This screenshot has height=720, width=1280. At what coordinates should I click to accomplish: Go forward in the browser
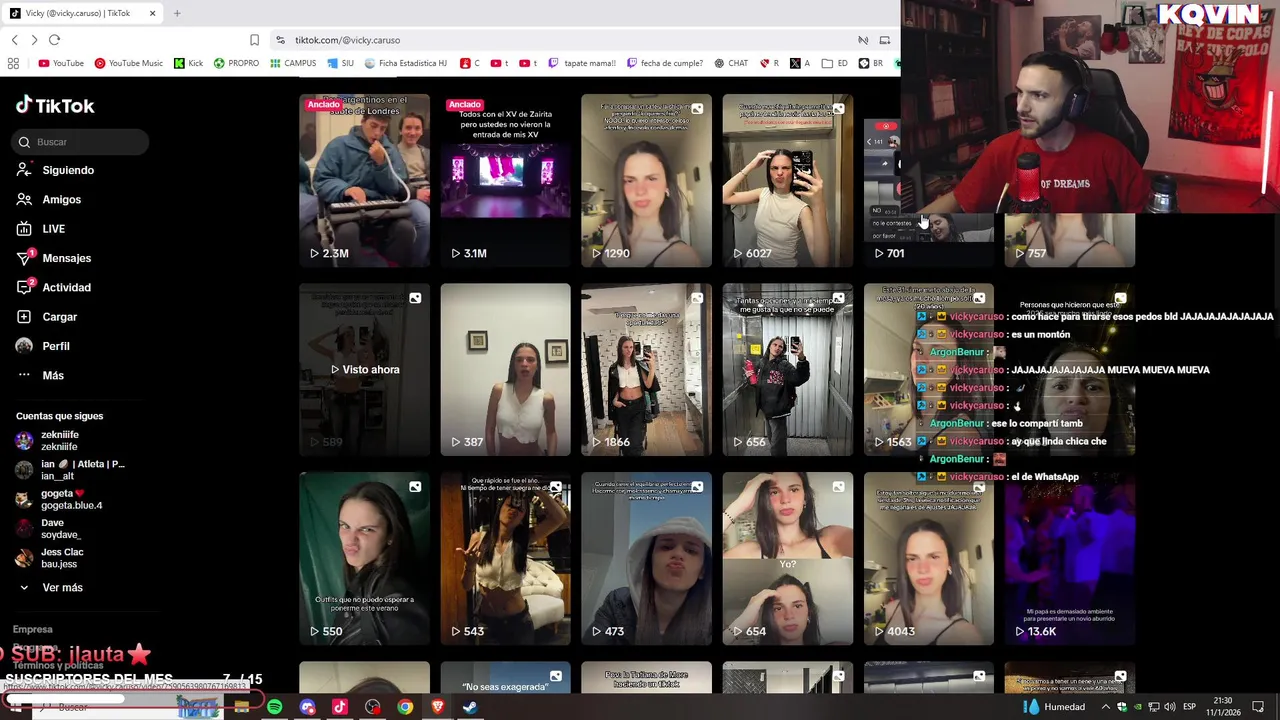point(34,40)
